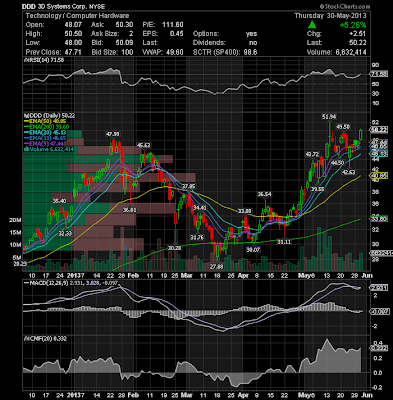Click the 36.54 price label in April
The image size is (393, 400).
point(264,194)
